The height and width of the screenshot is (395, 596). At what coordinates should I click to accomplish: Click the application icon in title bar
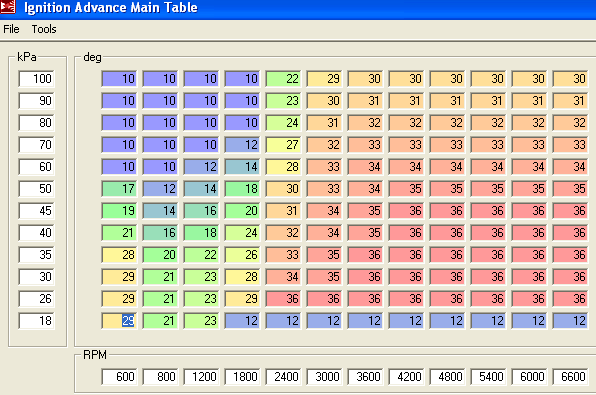click(8, 6)
